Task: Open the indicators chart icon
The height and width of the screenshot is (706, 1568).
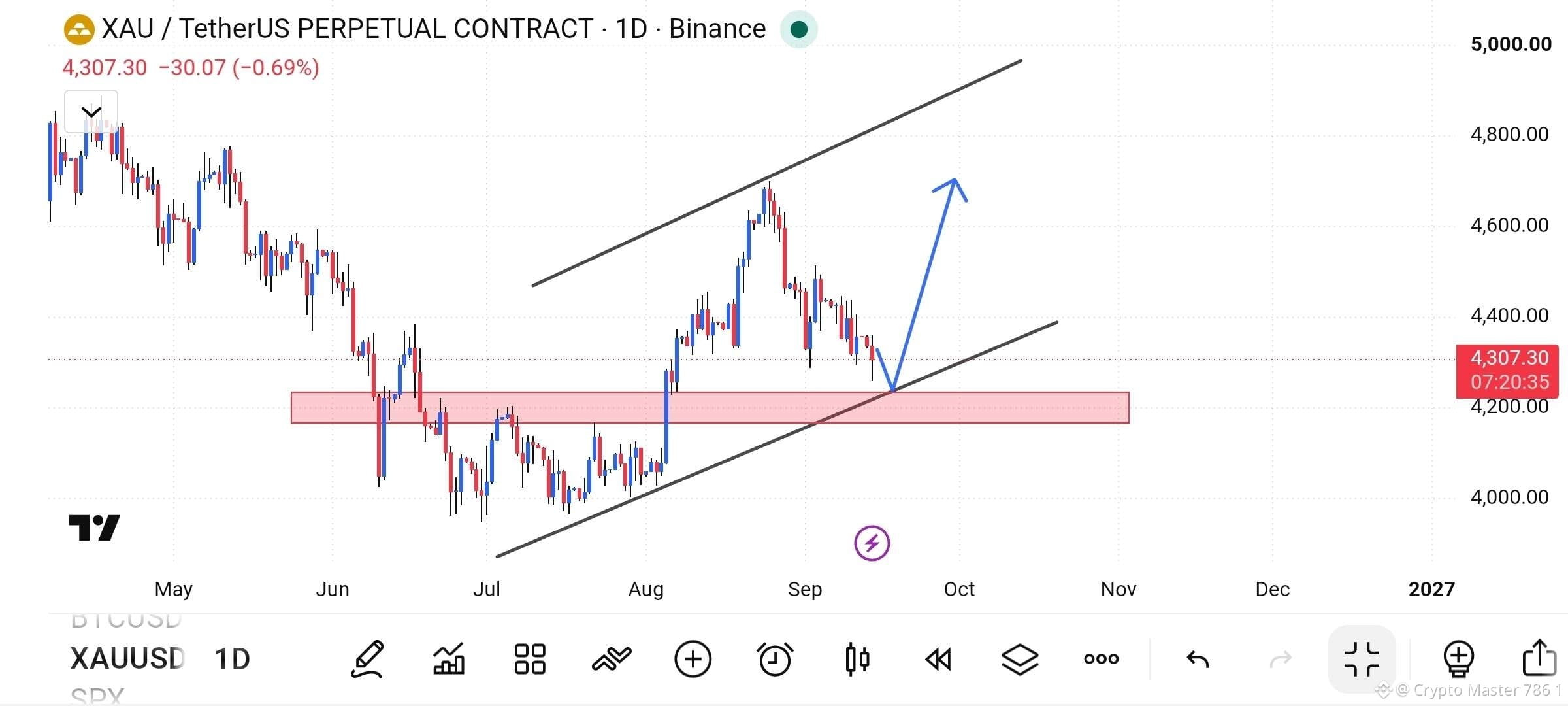Action: pos(449,659)
